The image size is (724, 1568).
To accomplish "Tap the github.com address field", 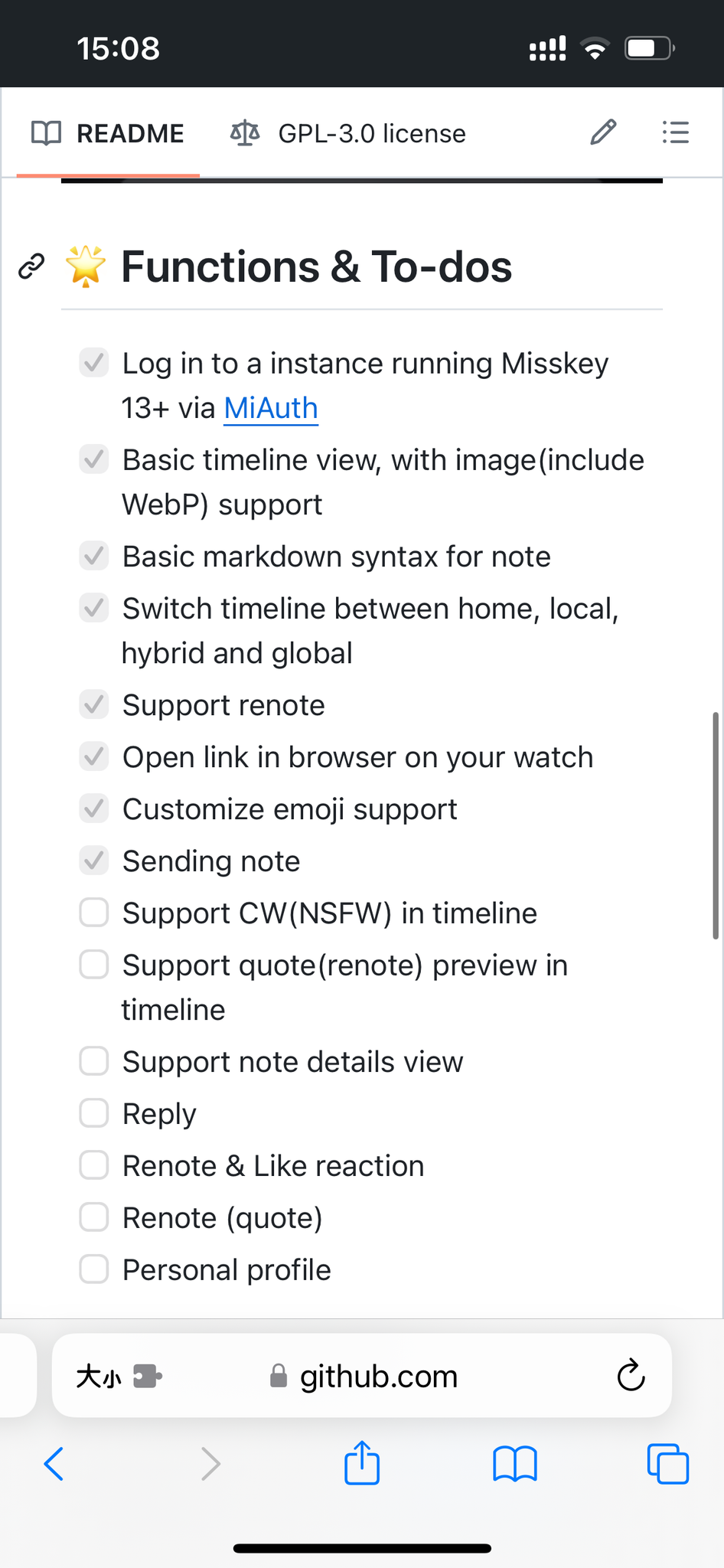I will pyautogui.click(x=378, y=1377).
